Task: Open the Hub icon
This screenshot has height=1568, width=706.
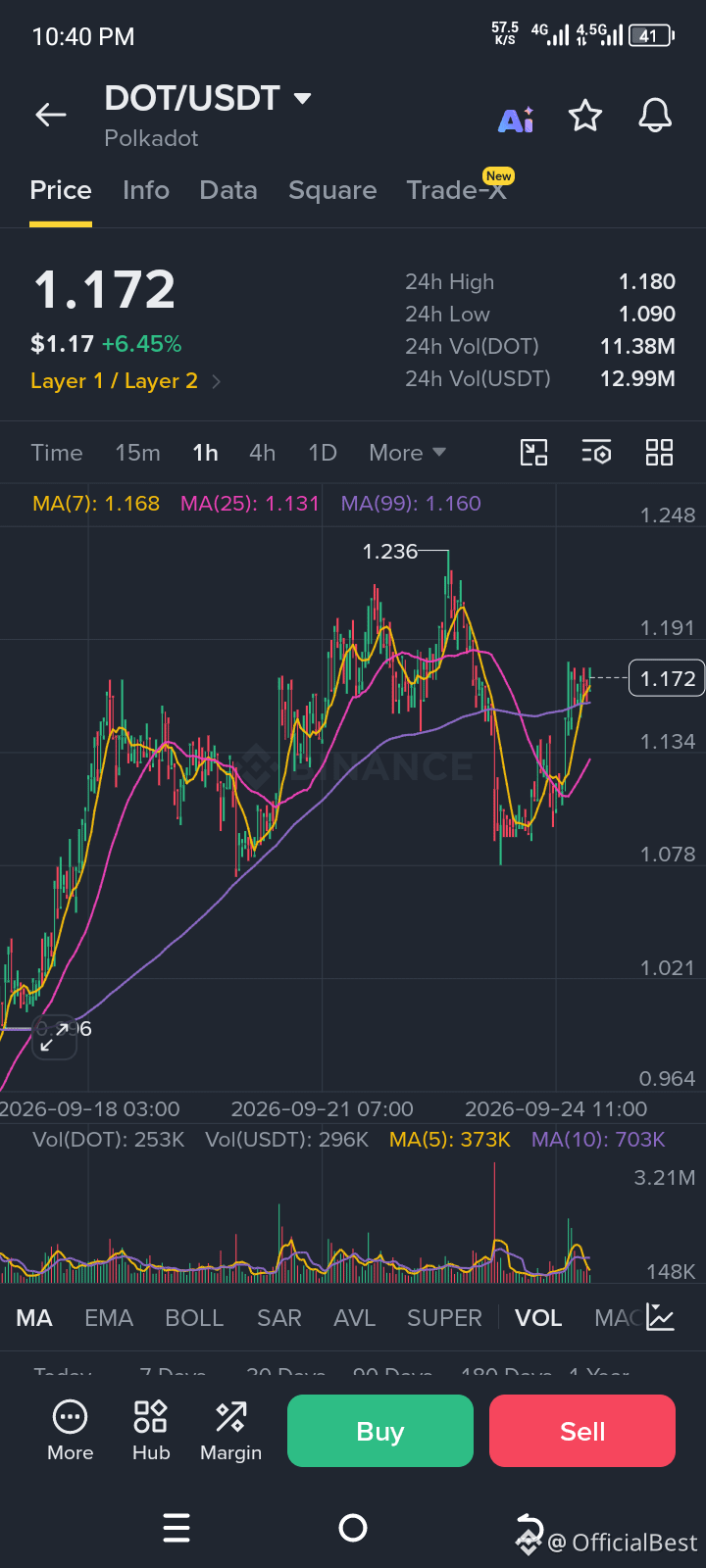Action: coord(151,1431)
